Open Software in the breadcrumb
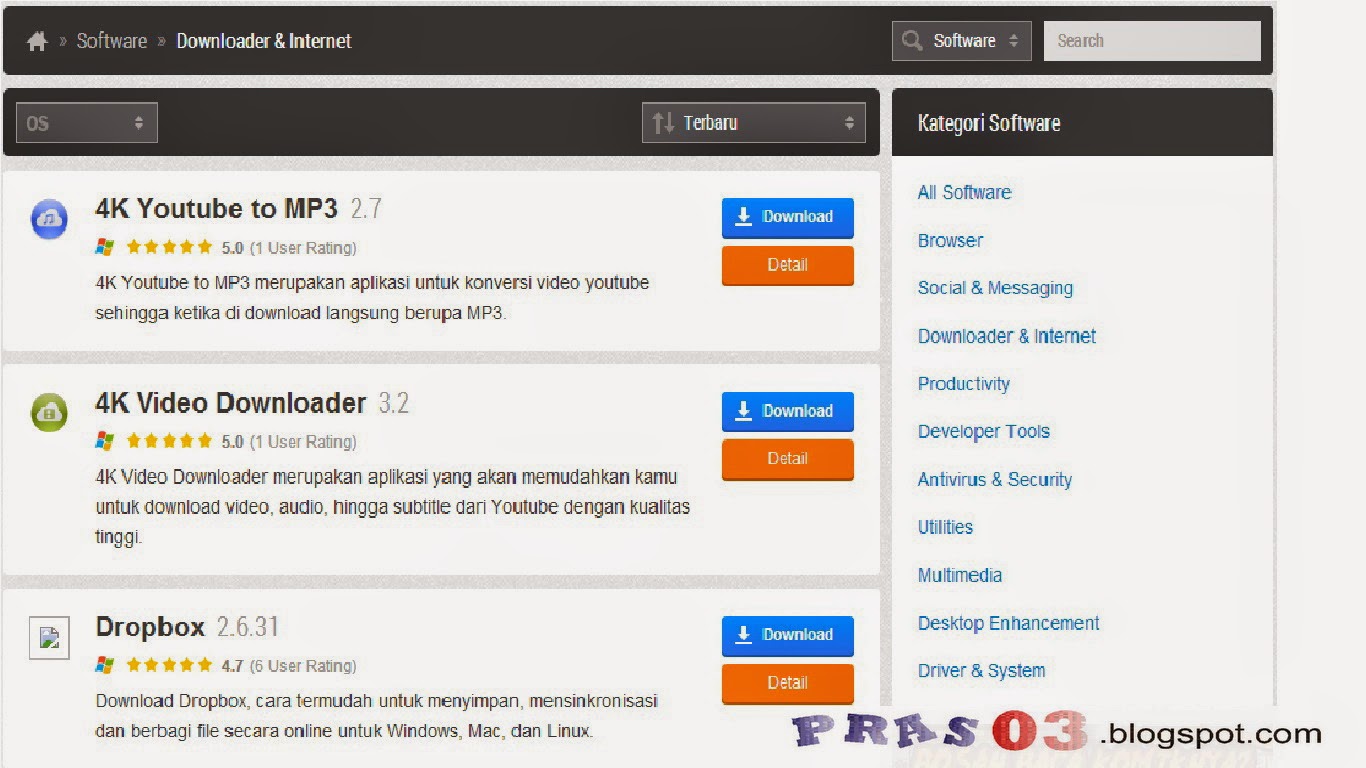Image resolution: width=1366 pixels, height=768 pixels. click(x=112, y=41)
